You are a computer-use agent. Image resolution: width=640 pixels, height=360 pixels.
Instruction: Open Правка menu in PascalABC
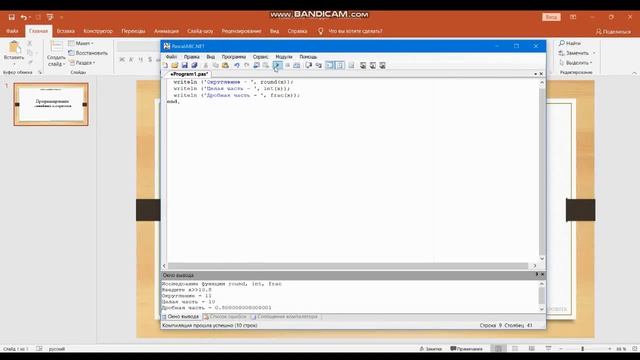(x=191, y=57)
